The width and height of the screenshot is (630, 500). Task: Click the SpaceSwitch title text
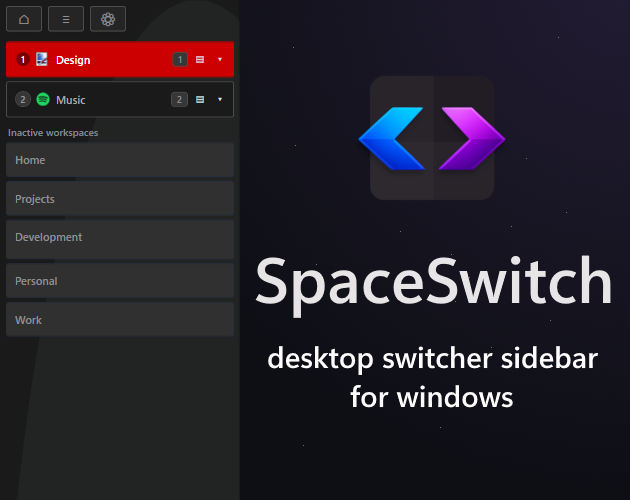[x=434, y=285]
